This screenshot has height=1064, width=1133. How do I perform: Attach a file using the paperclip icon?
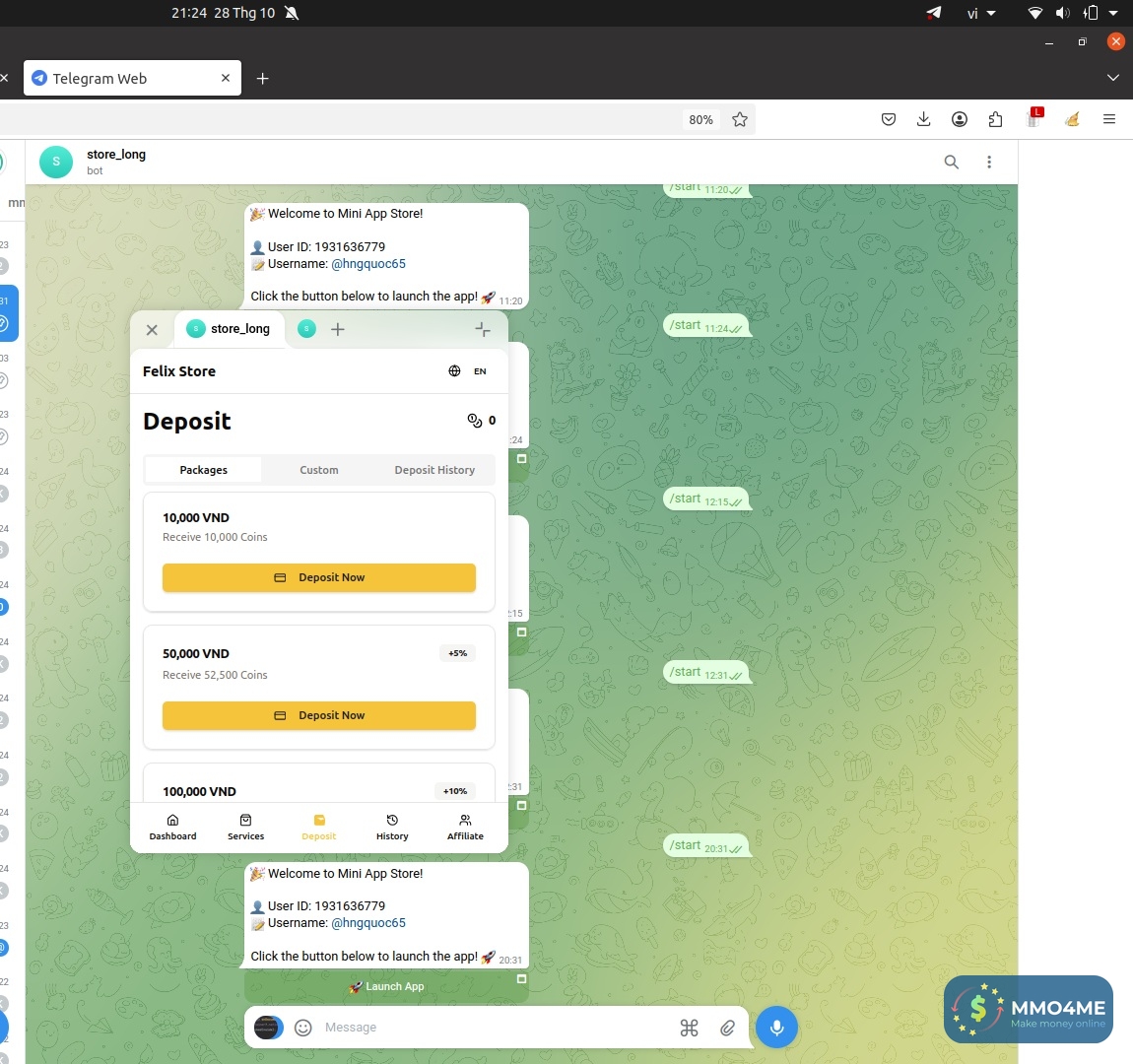(728, 1028)
